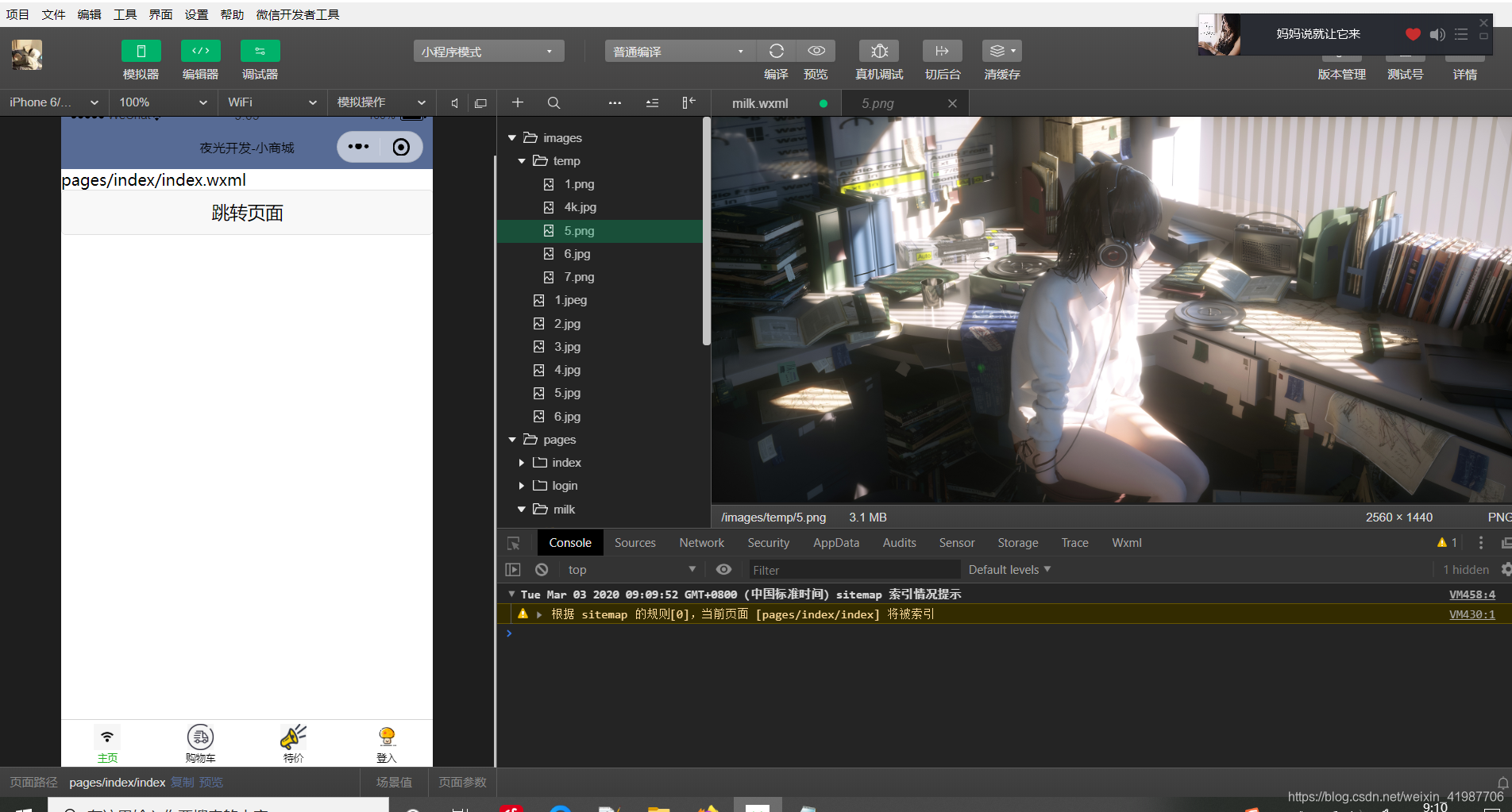Open the WiFi network dropdown

(x=272, y=102)
